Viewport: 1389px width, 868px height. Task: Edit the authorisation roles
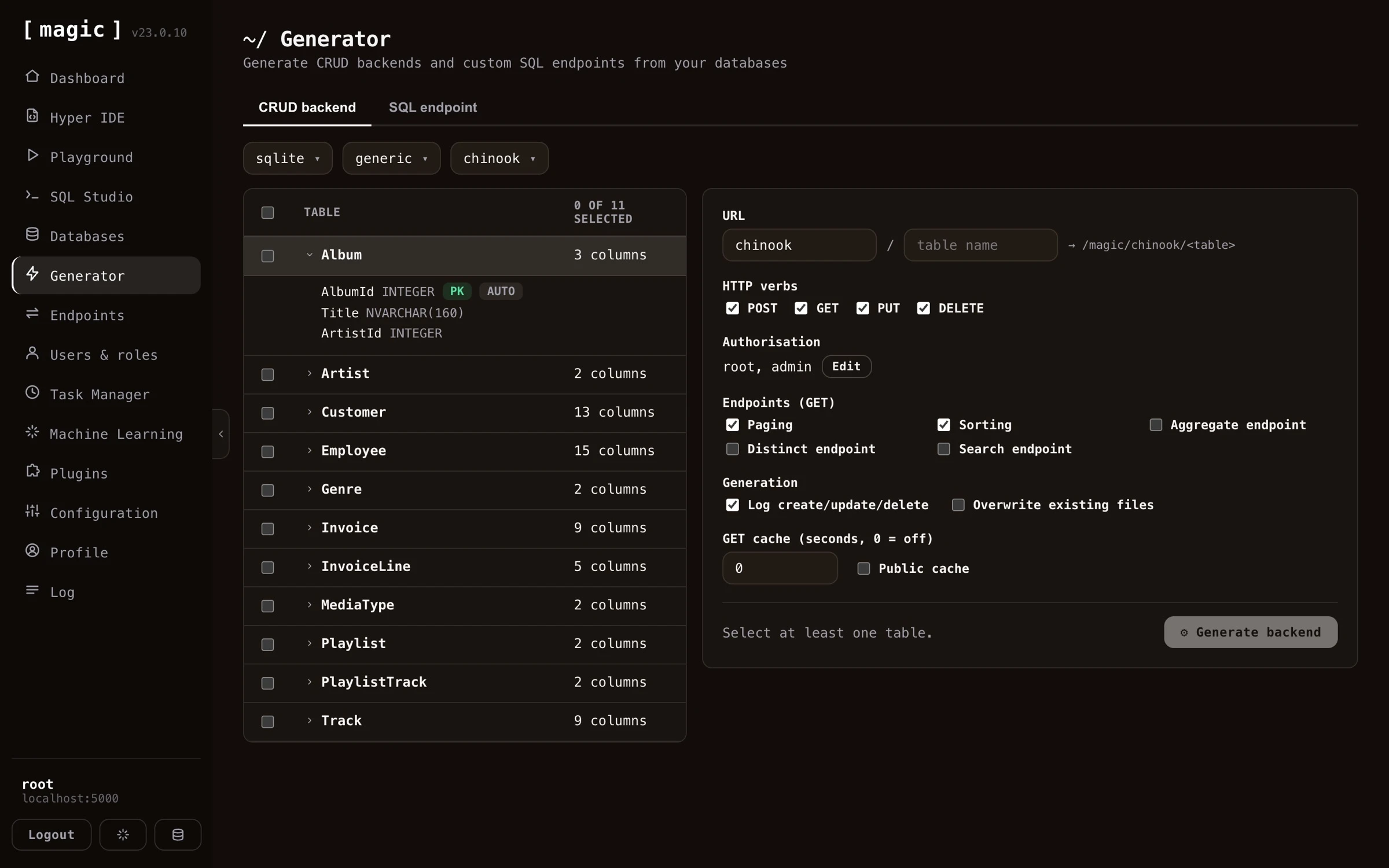846,367
